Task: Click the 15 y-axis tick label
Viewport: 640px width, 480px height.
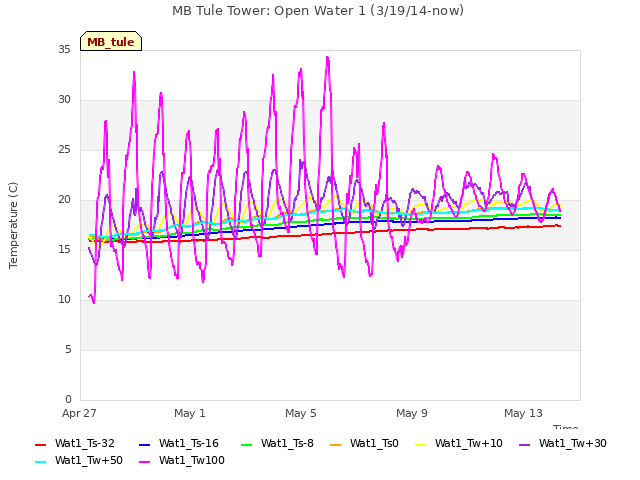Action: point(64,250)
